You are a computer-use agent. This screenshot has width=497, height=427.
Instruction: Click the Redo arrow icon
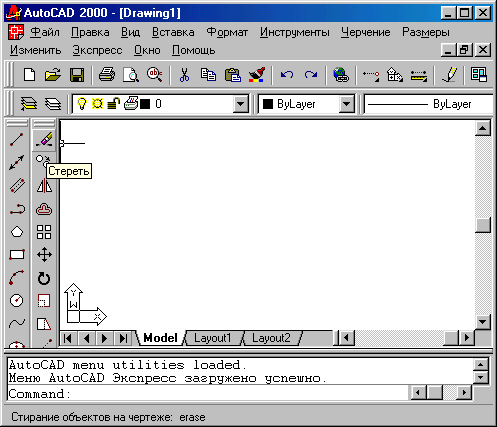(x=311, y=75)
